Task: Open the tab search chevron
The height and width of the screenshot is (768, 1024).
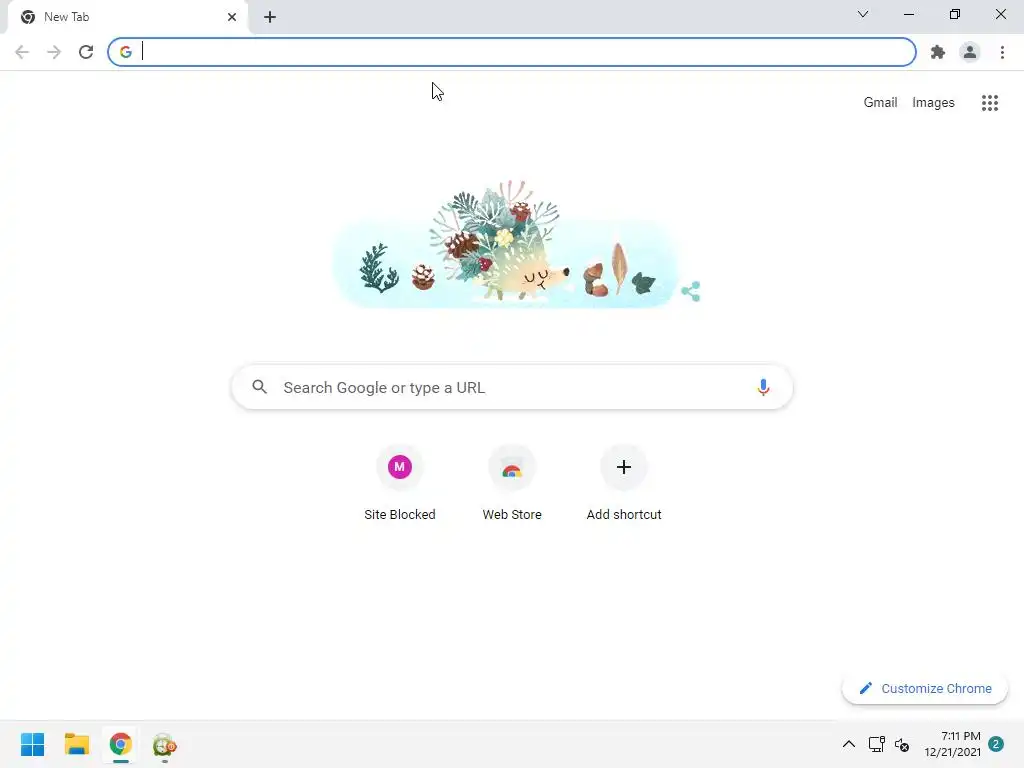Action: [x=863, y=14]
